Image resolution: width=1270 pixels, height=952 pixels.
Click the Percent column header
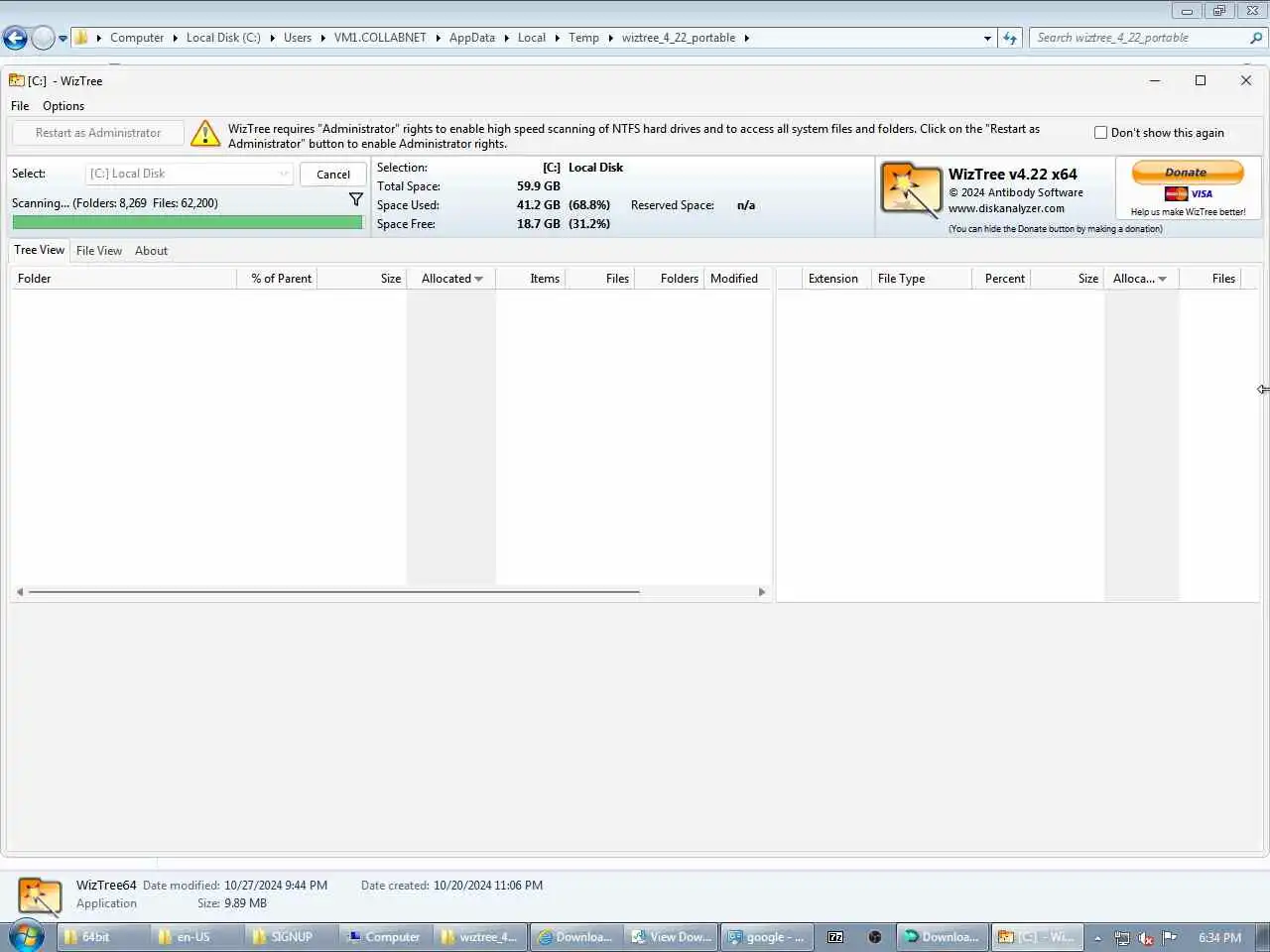[x=1002, y=279]
